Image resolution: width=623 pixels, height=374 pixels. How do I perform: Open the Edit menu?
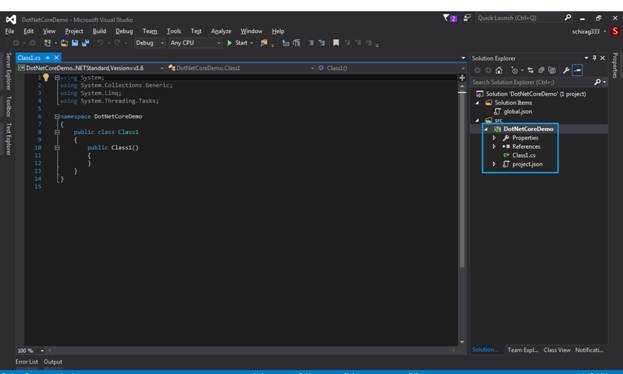pyautogui.click(x=28, y=31)
